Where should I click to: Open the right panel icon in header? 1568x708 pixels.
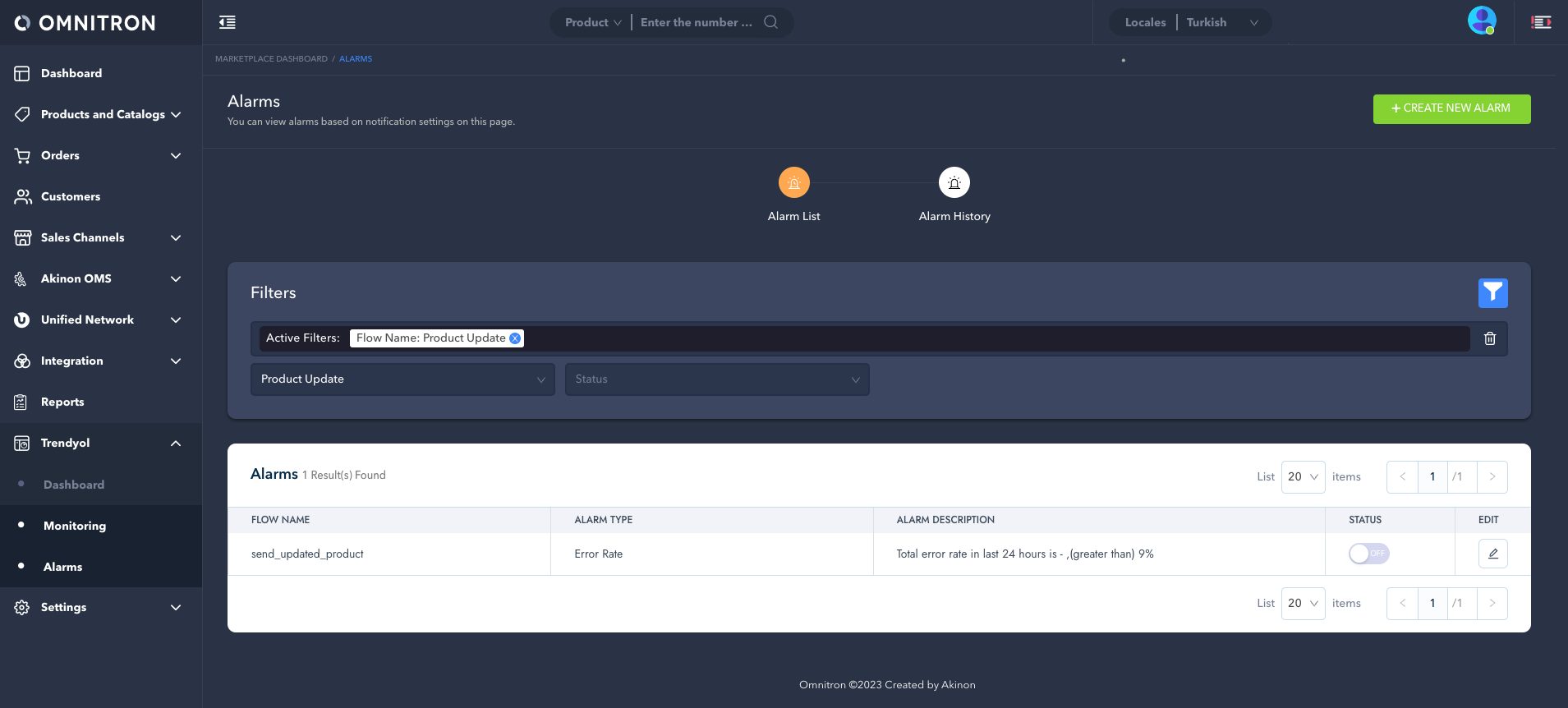[x=1541, y=22]
